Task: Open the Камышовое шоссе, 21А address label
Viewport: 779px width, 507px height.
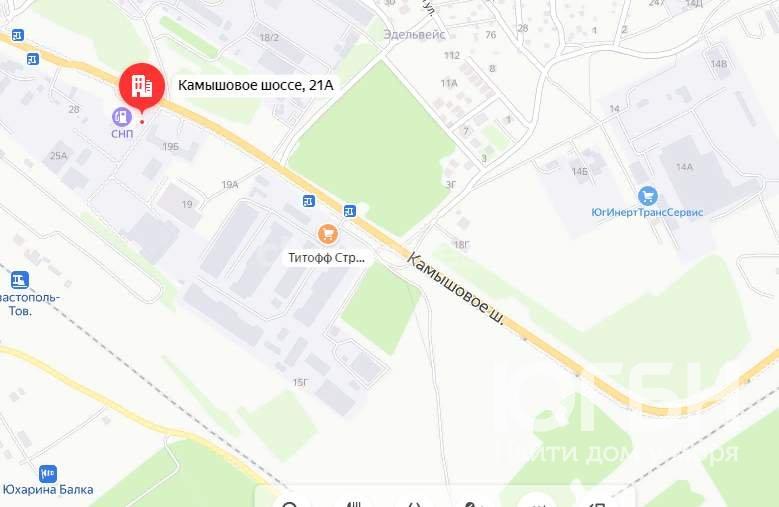Action: point(255,85)
